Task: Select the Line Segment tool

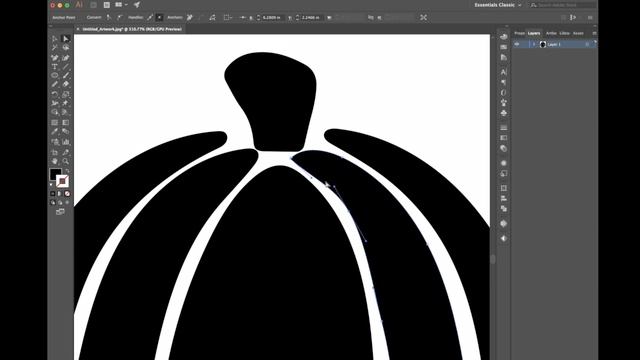Action: tap(66, 67)
